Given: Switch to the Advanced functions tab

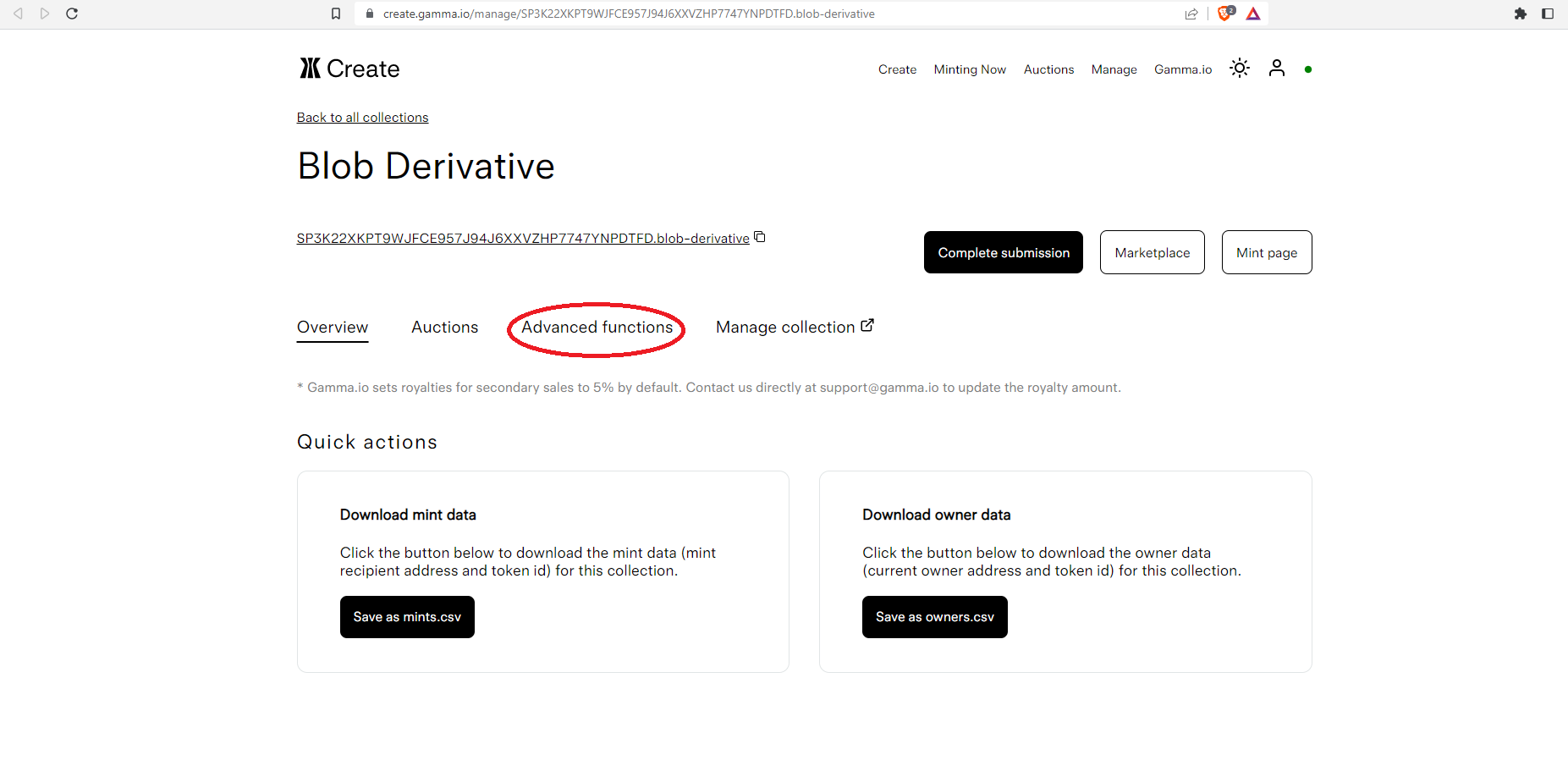Looking at the screenshot, I should [597, 328].
